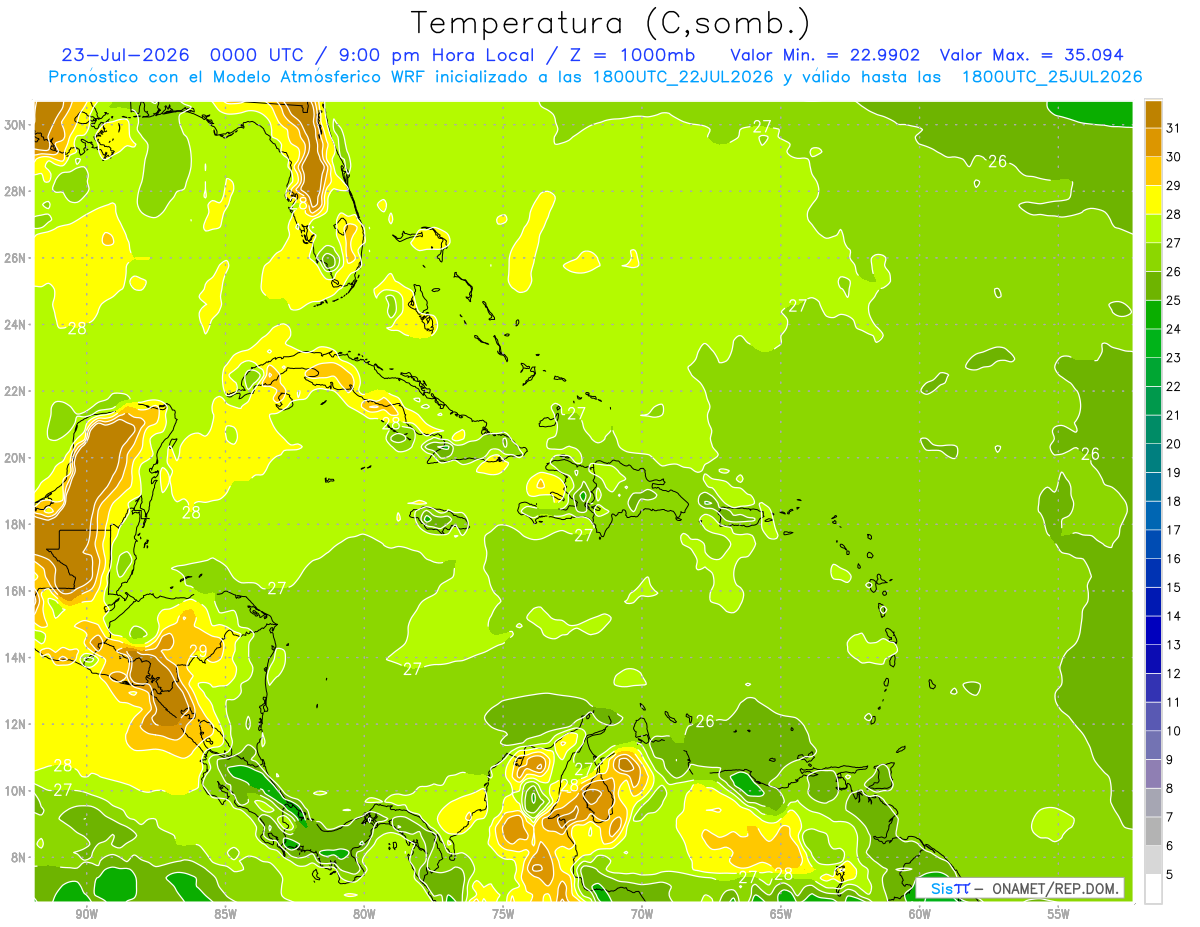Viewport: 1200px width, 927px height.
Task: Click the level text 'Z = 1000mb'
Action: (633, 54)
